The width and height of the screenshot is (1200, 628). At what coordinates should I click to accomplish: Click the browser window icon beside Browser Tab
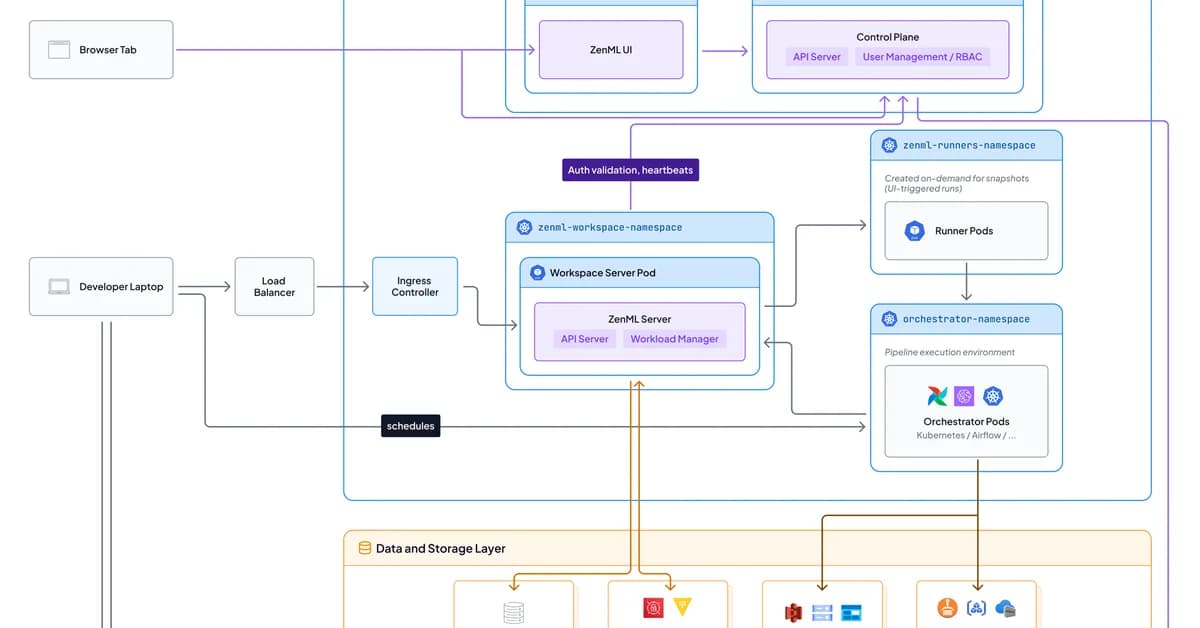coord(59,49)
